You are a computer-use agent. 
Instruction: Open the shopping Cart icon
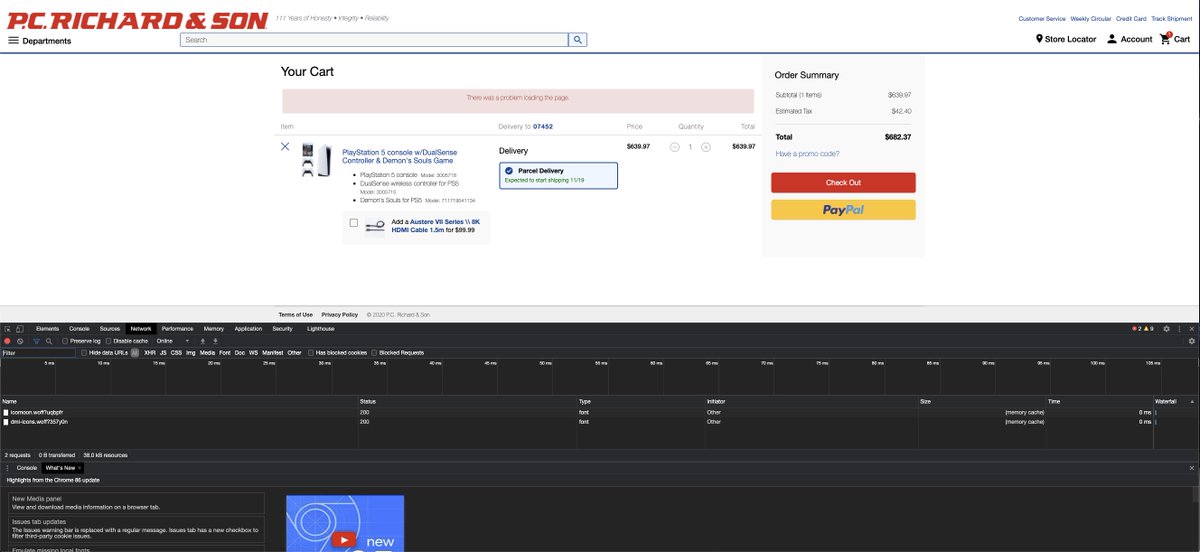click(x=1165, y=38)
